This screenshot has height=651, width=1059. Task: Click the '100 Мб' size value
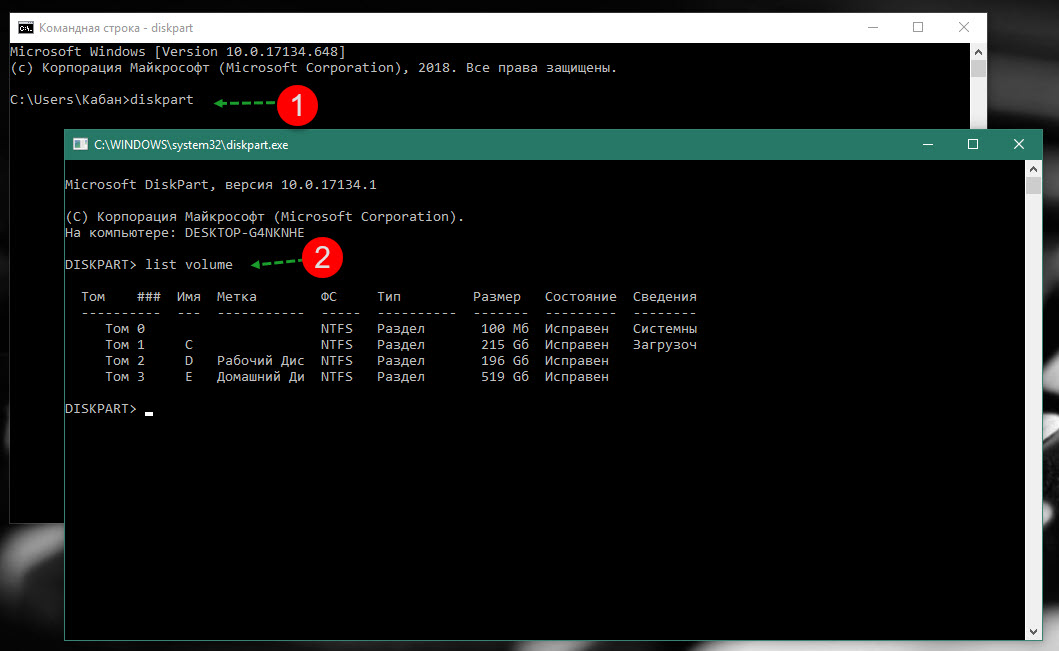pos(505,329)
